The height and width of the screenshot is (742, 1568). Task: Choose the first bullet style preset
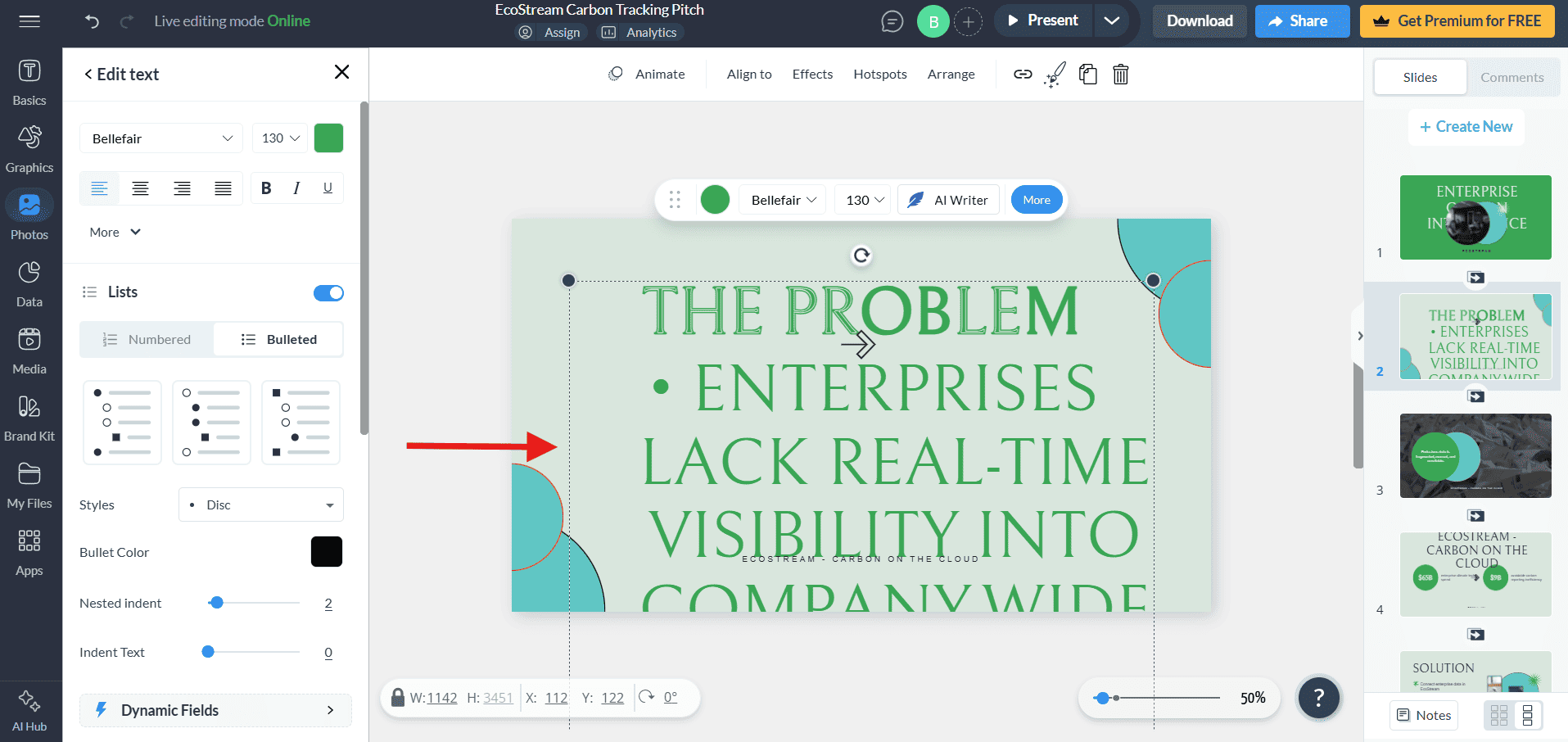coord(123,423)
